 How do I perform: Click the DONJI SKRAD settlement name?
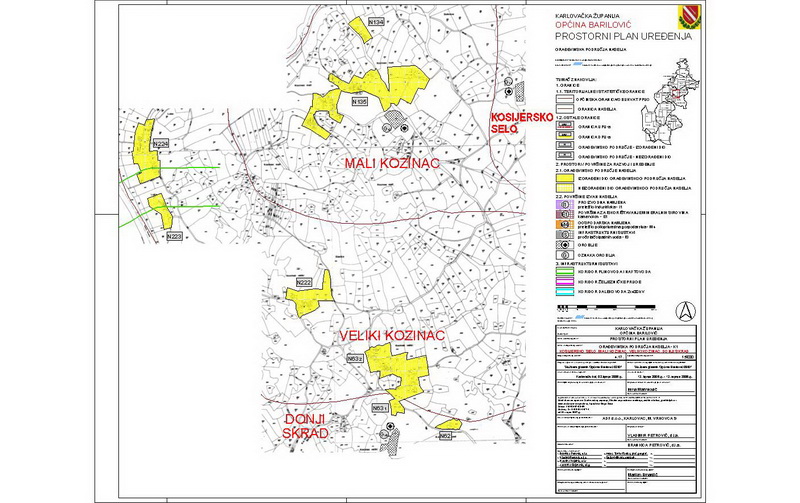pyautogui.click(x=305, y=426)
